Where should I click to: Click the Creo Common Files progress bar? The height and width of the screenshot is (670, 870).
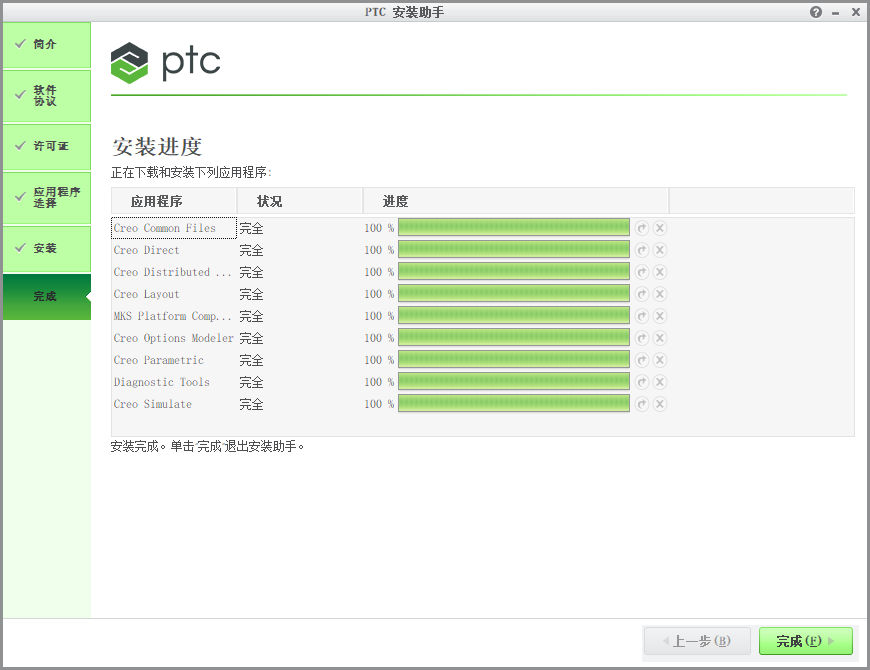[514, 227]
